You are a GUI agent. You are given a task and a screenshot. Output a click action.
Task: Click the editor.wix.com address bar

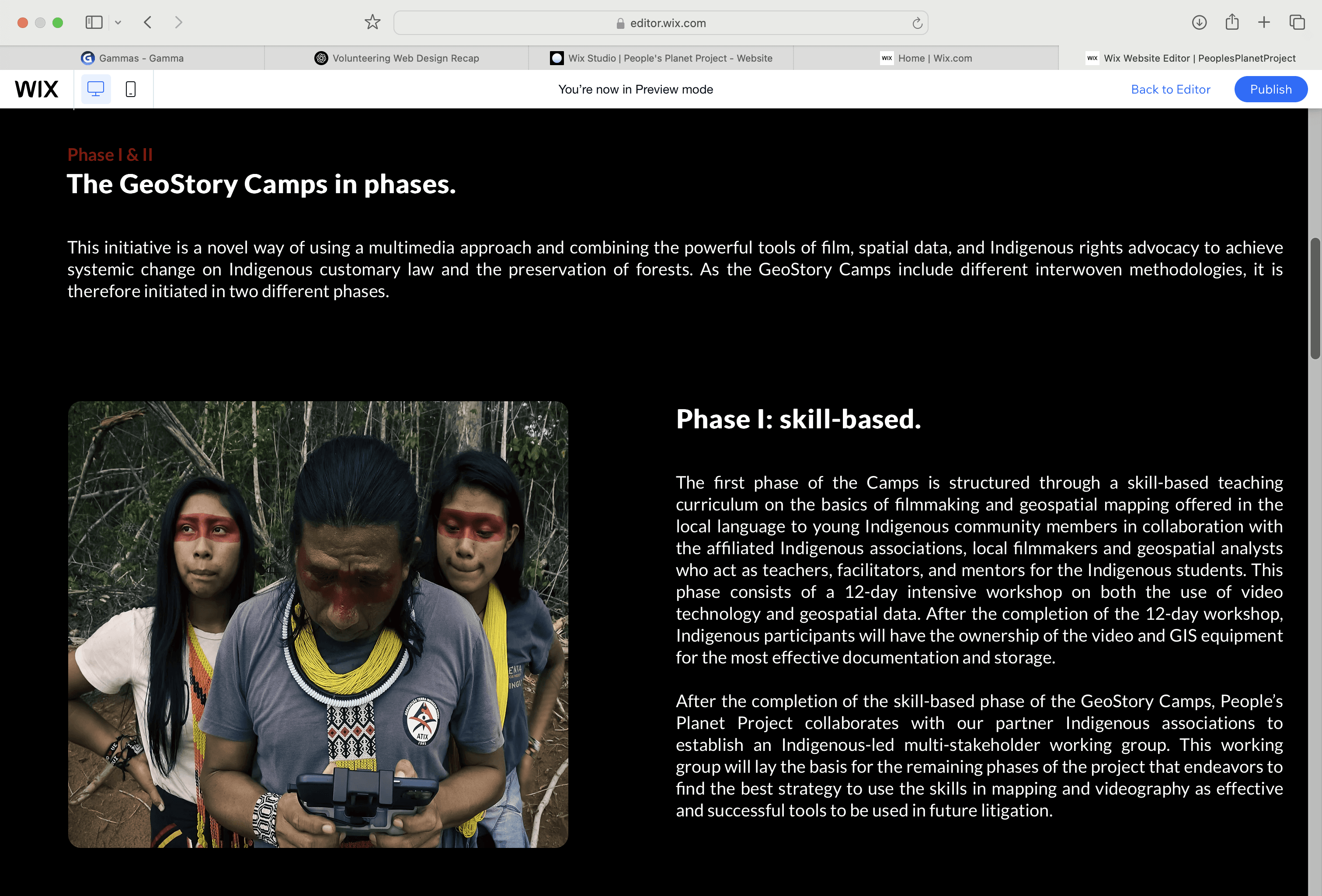coord(660,23)
